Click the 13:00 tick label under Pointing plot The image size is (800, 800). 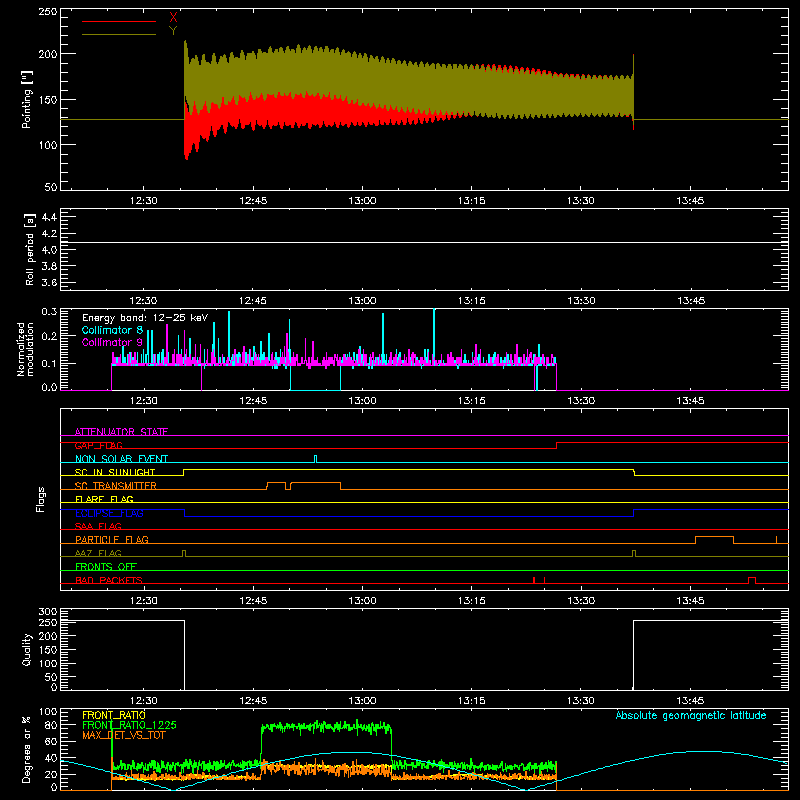click(x=362, y=201)
